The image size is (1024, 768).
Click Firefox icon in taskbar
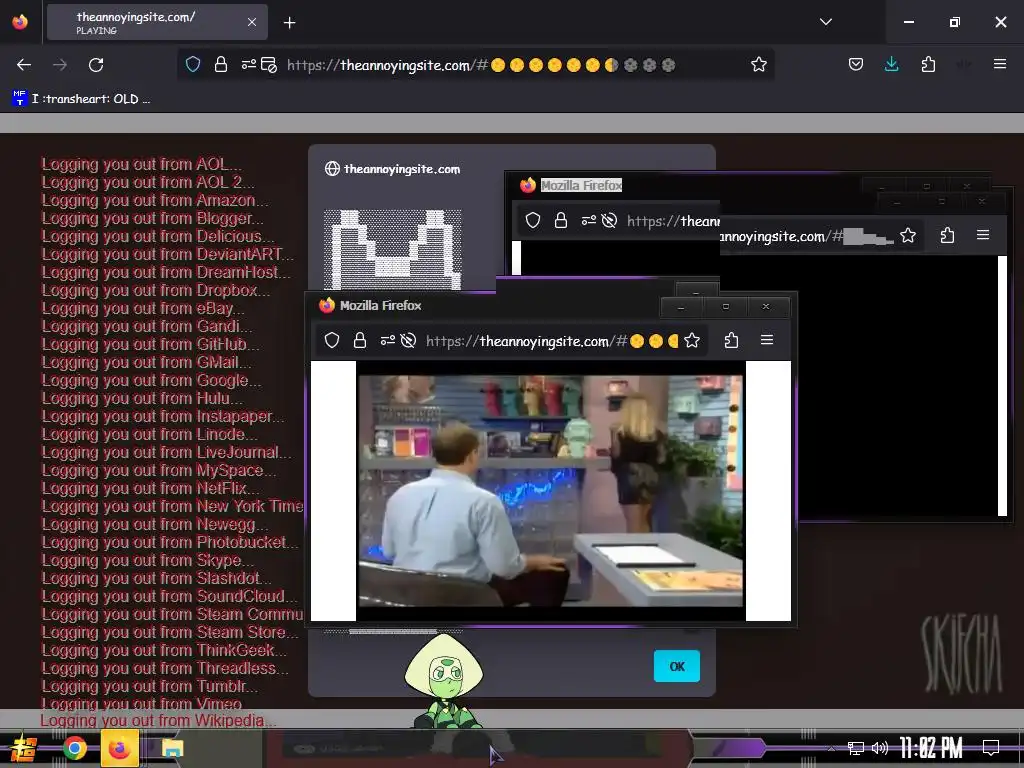click(120, 748)
